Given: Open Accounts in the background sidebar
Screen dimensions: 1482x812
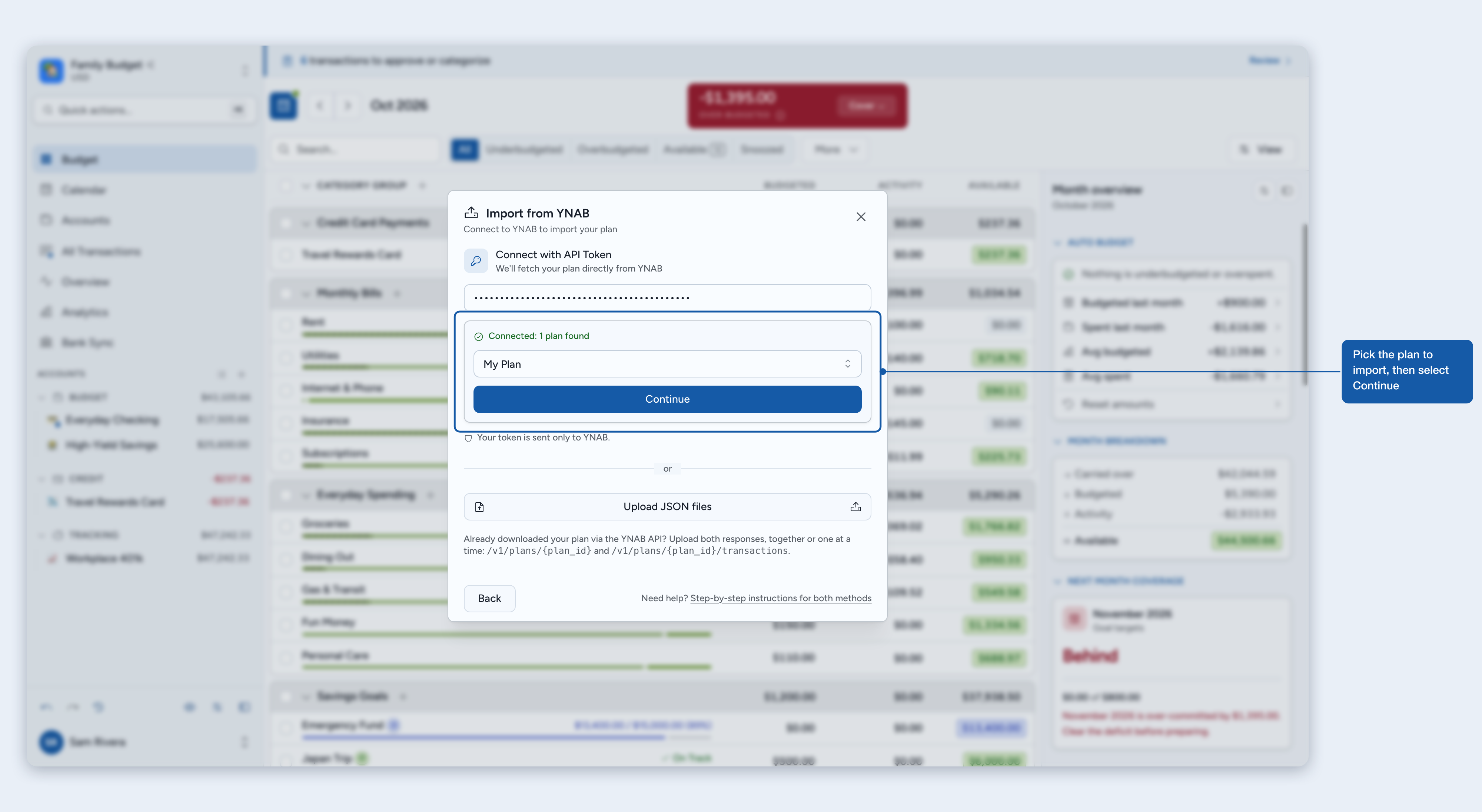Looking at the screenshot, I should click(x=145, y=220).
